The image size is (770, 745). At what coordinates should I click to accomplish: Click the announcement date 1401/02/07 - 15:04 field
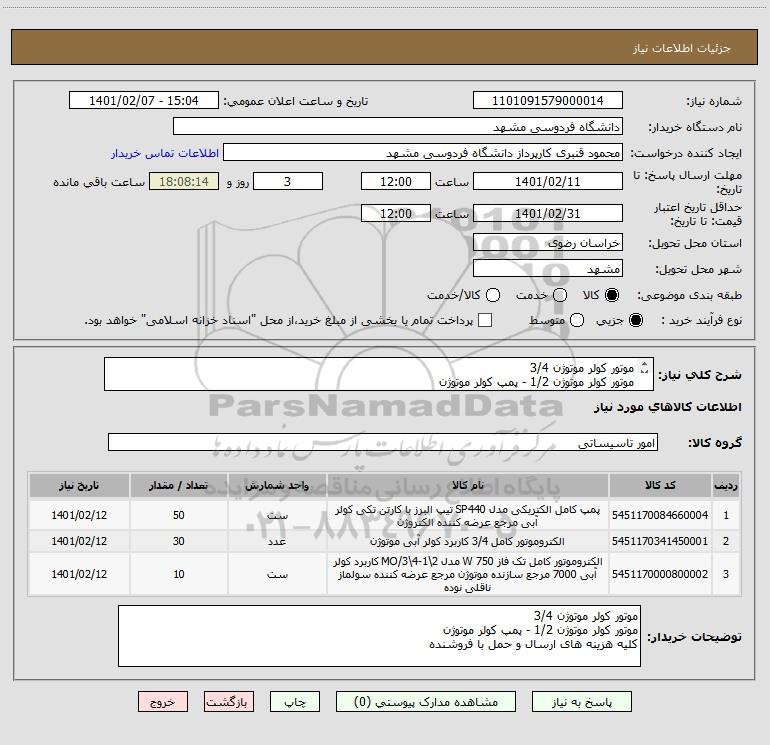click(x=144, y=101)
